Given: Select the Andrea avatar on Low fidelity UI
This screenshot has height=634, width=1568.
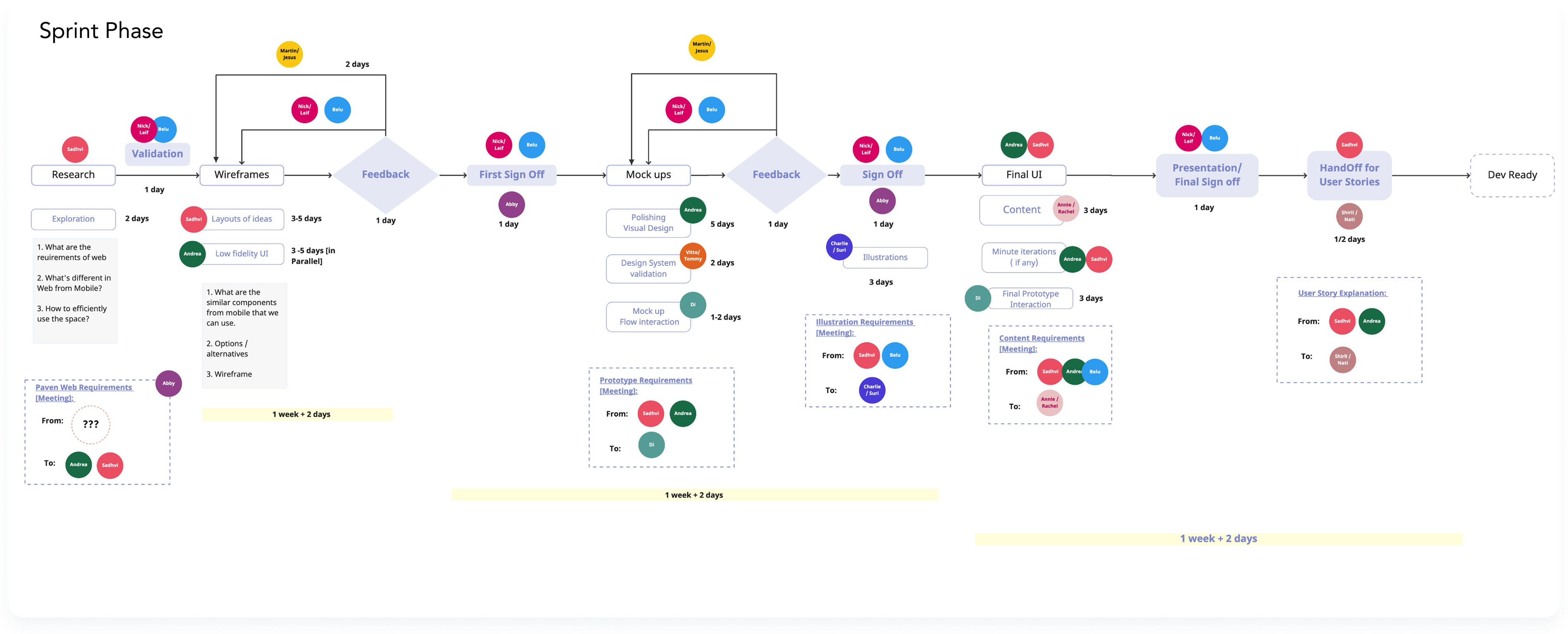Looking at the screenshot, I should [192, 254].
